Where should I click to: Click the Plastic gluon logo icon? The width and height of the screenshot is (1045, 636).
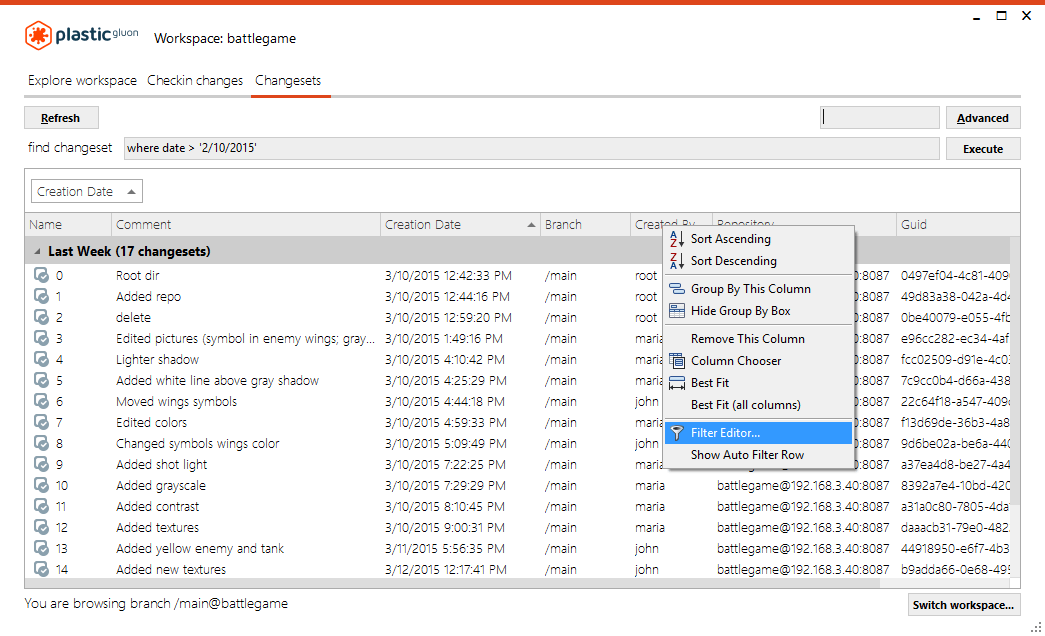click(38, 35)
